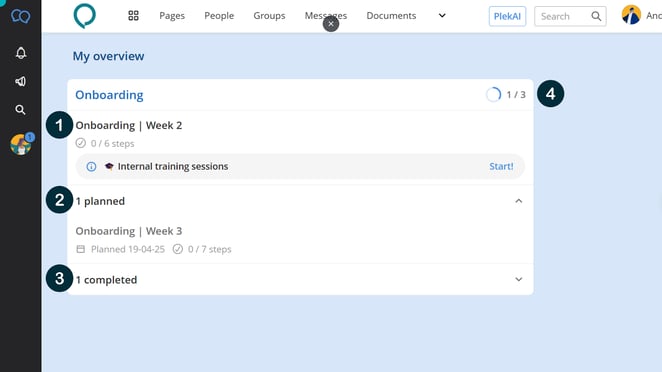Click the info icon beside Internal training sessions
The image size is (662, 372).
tap(91, 166)
